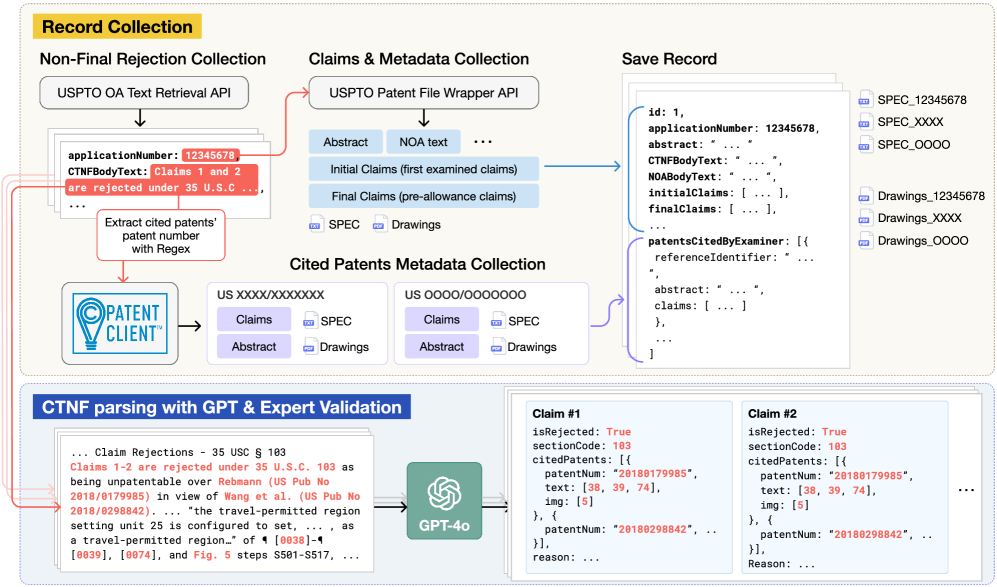Click SPEC icon in US XXXX/XXXXXXX card

tap(310, 321)
